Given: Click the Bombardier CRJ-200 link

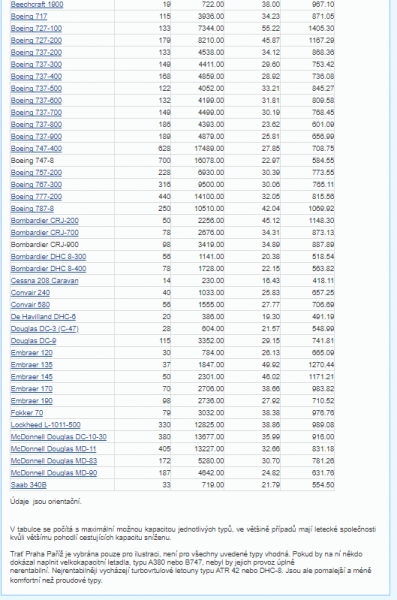Looking at the screenshot, I should (44, 221).
